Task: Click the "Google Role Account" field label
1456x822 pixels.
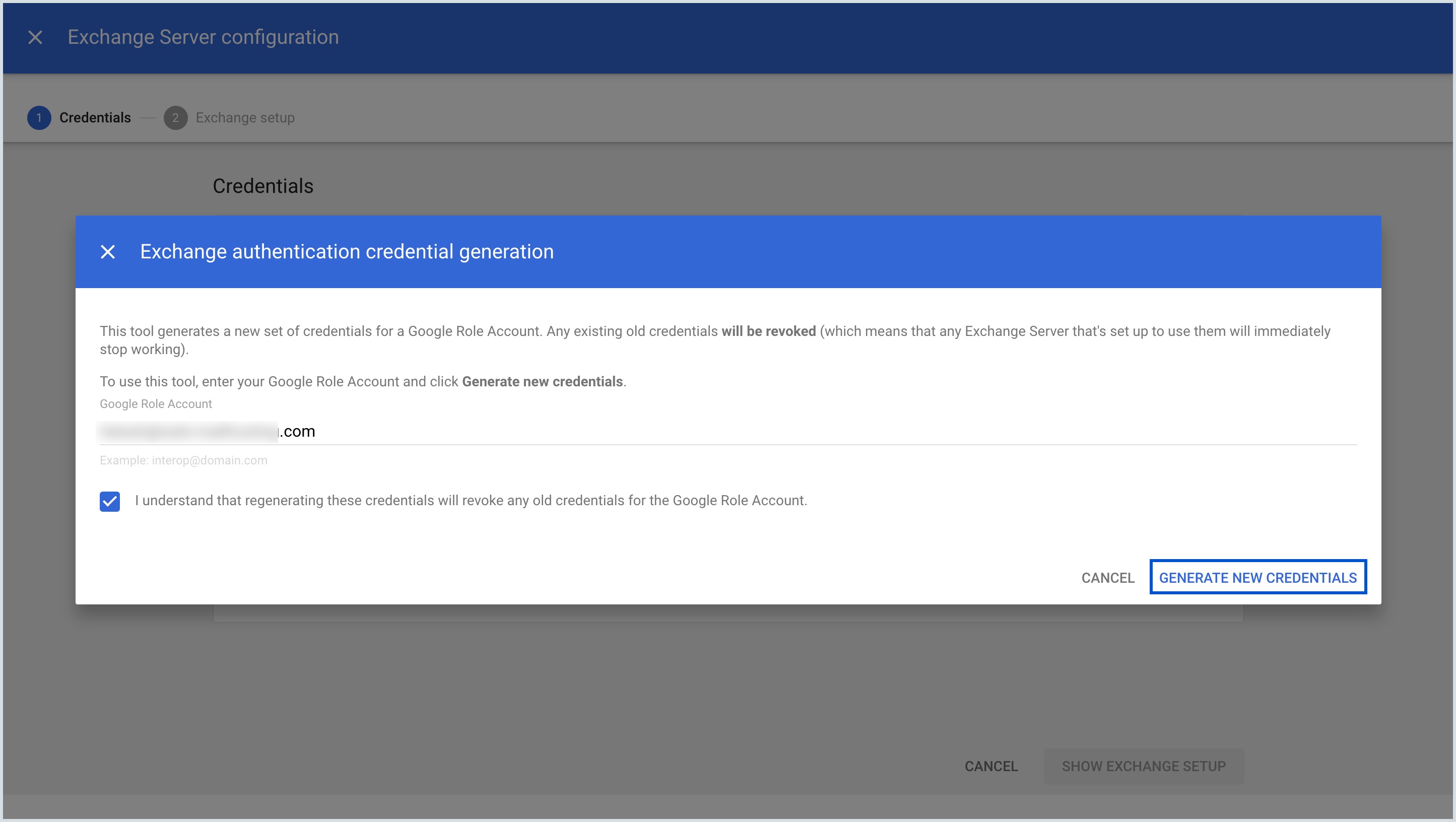Action: (156, 404)
